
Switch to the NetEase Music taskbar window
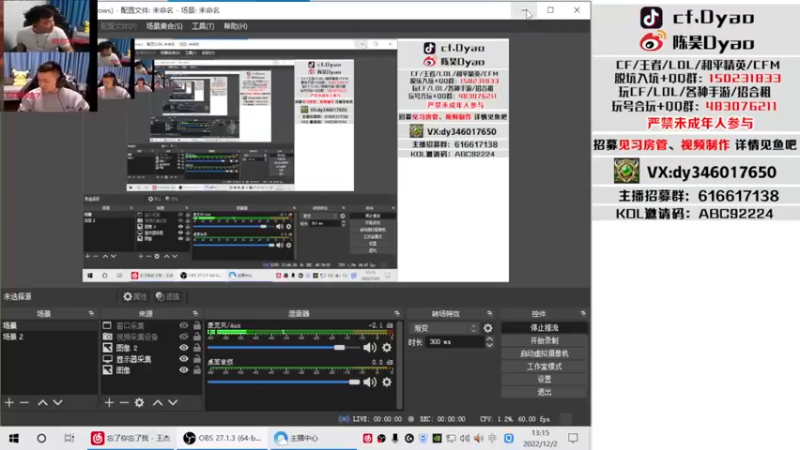(131, 438)
